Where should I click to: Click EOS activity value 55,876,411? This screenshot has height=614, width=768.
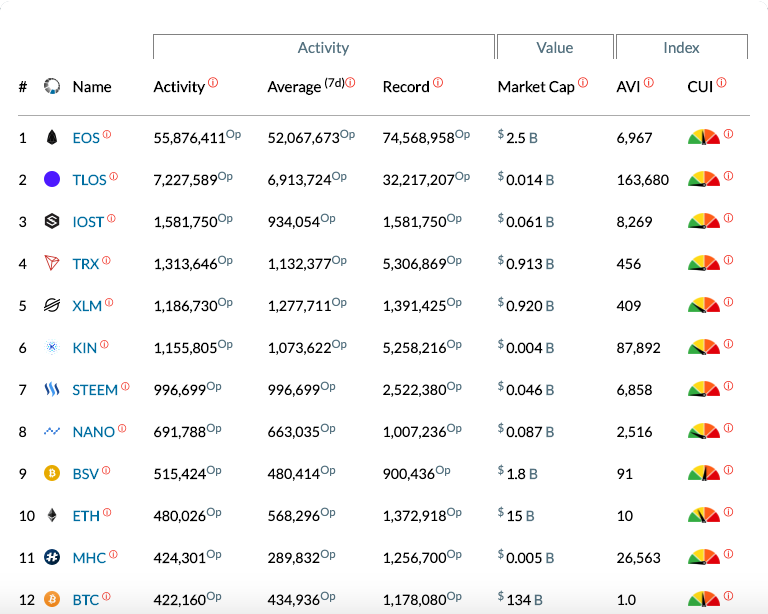click(x=190, y=138)
